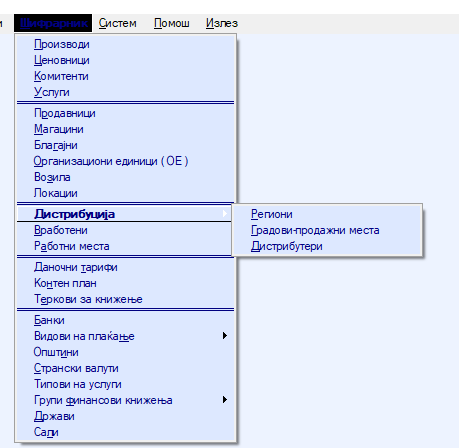459x448 pixels.
Task: Open the Помош menu
Action: point(172,23)
